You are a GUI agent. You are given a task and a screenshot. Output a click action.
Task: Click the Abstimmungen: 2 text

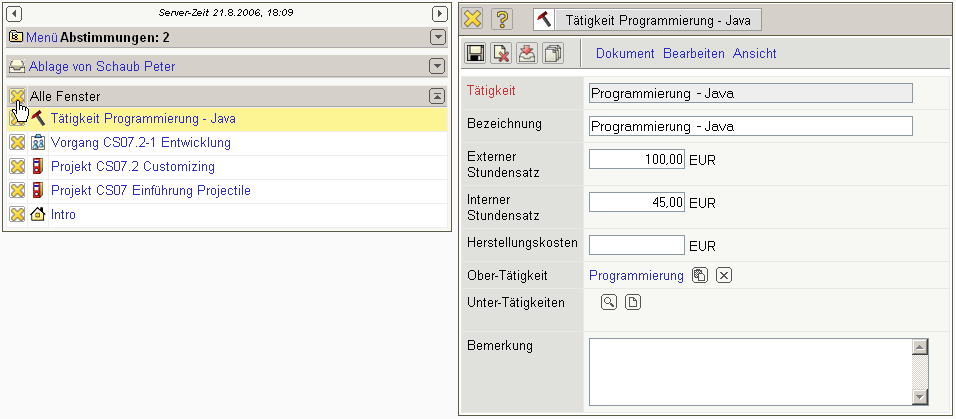[x=115, y=38]
